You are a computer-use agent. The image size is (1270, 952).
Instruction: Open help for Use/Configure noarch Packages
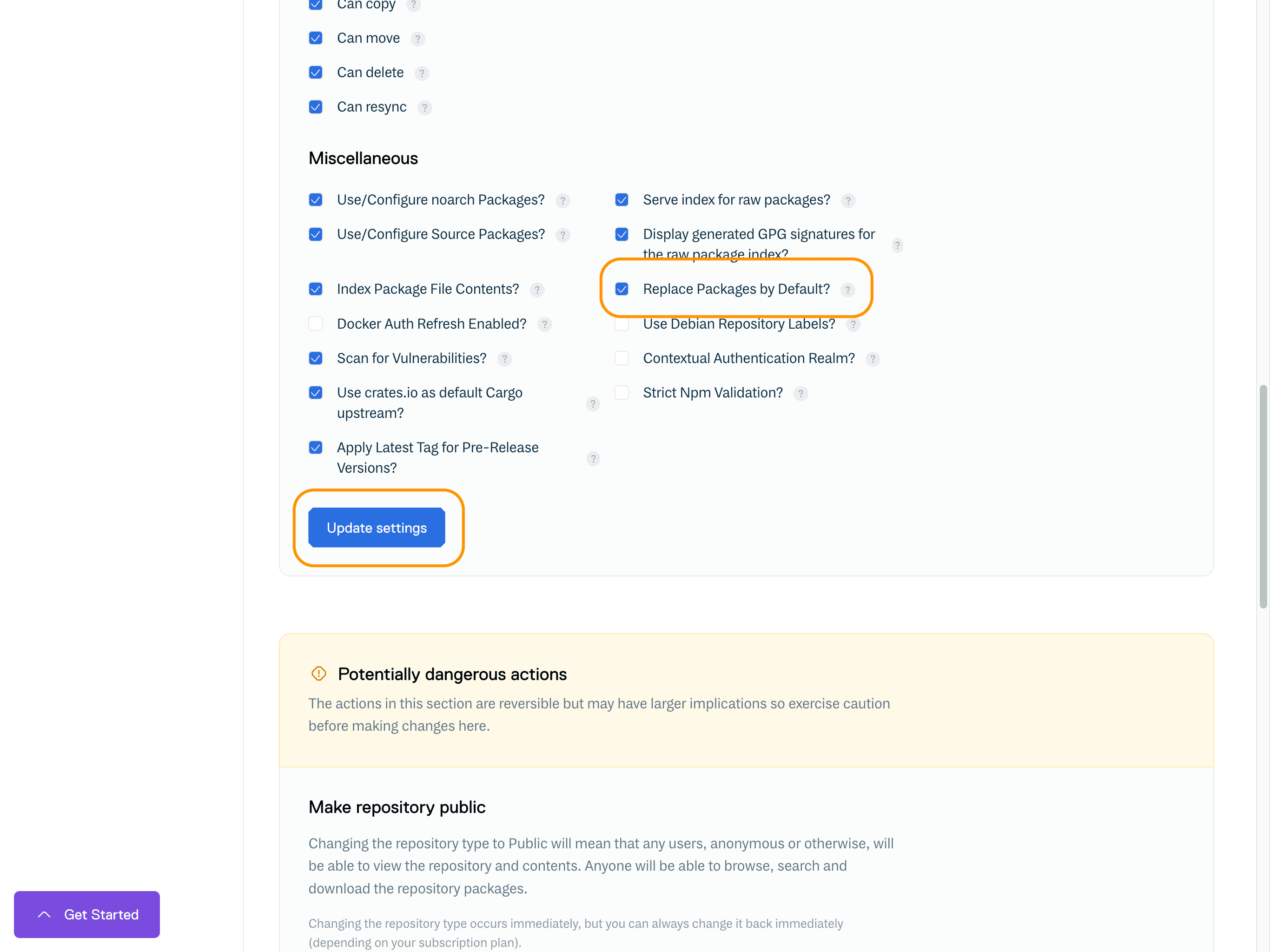pyautogui.click(x=562, y=201)
